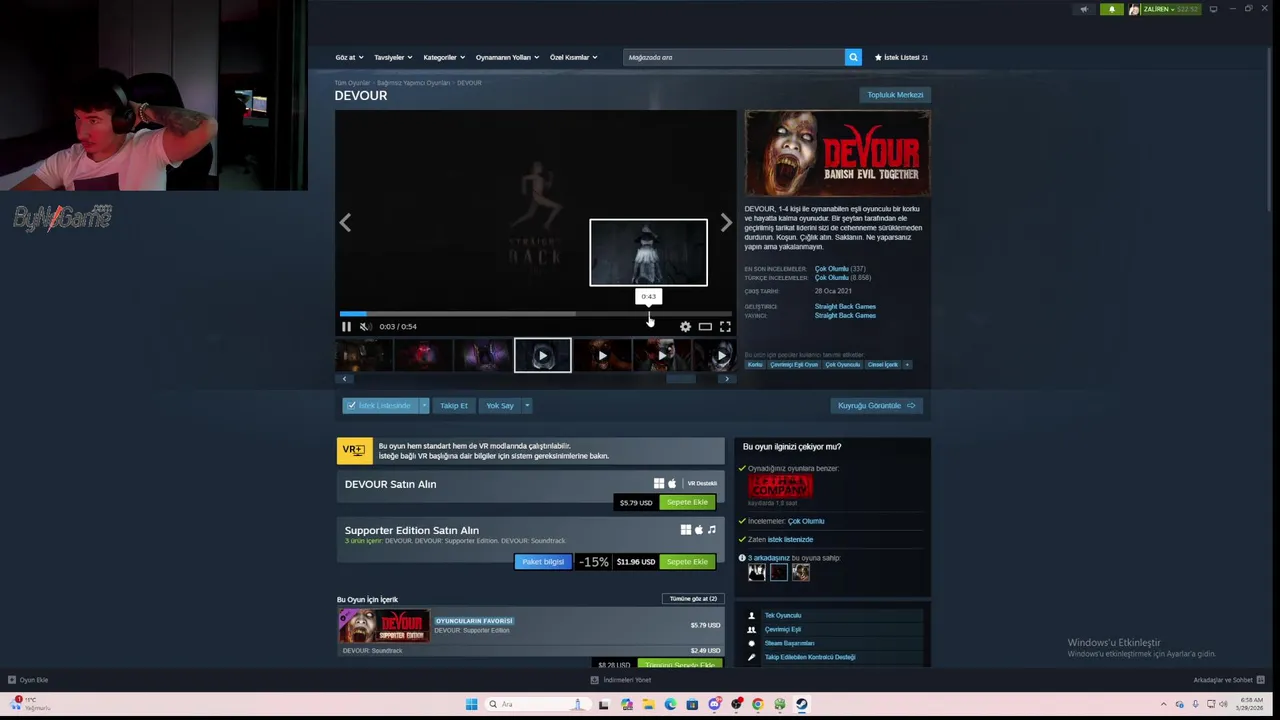Go to next media with right arrow

pyautogui.click(x=726, y=223)
